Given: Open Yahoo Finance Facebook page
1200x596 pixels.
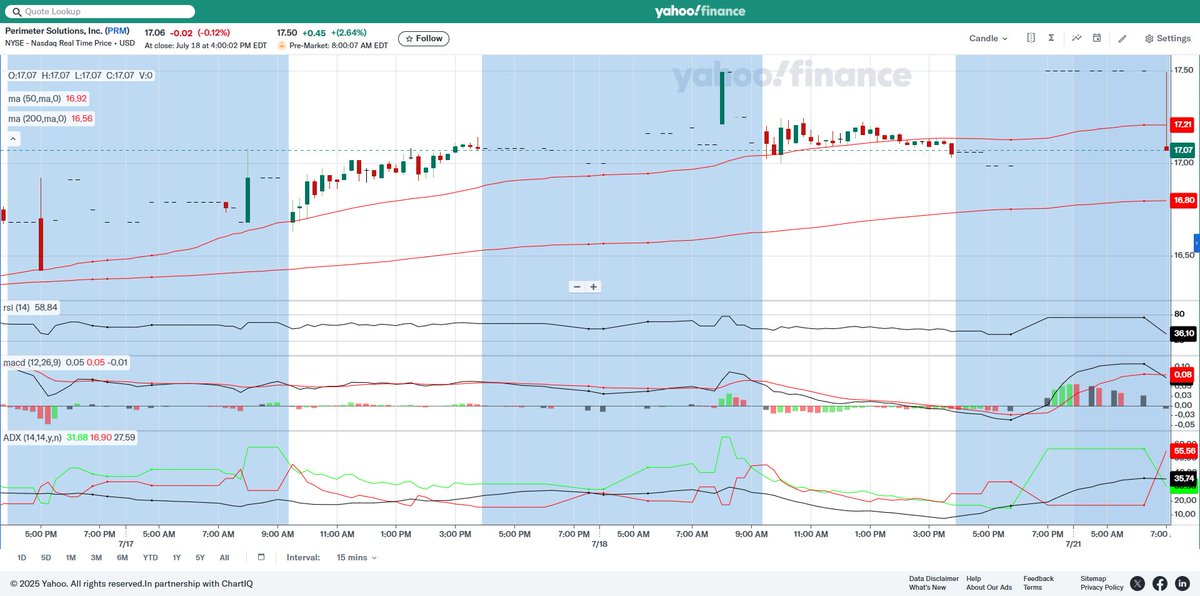Looking at the screenshot, I should [1160, 583].
